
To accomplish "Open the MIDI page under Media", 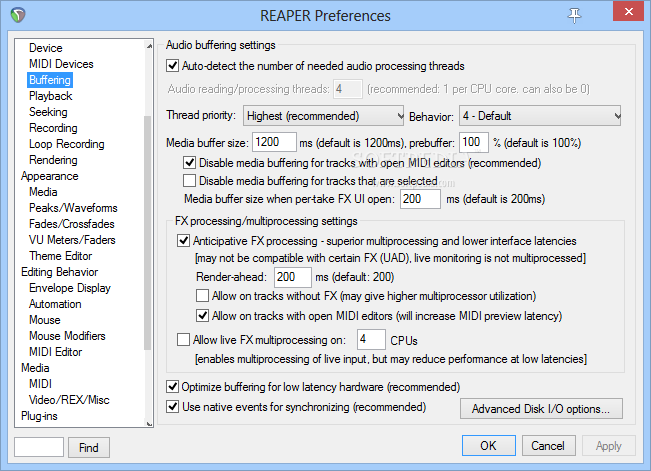I will point(41,384).
